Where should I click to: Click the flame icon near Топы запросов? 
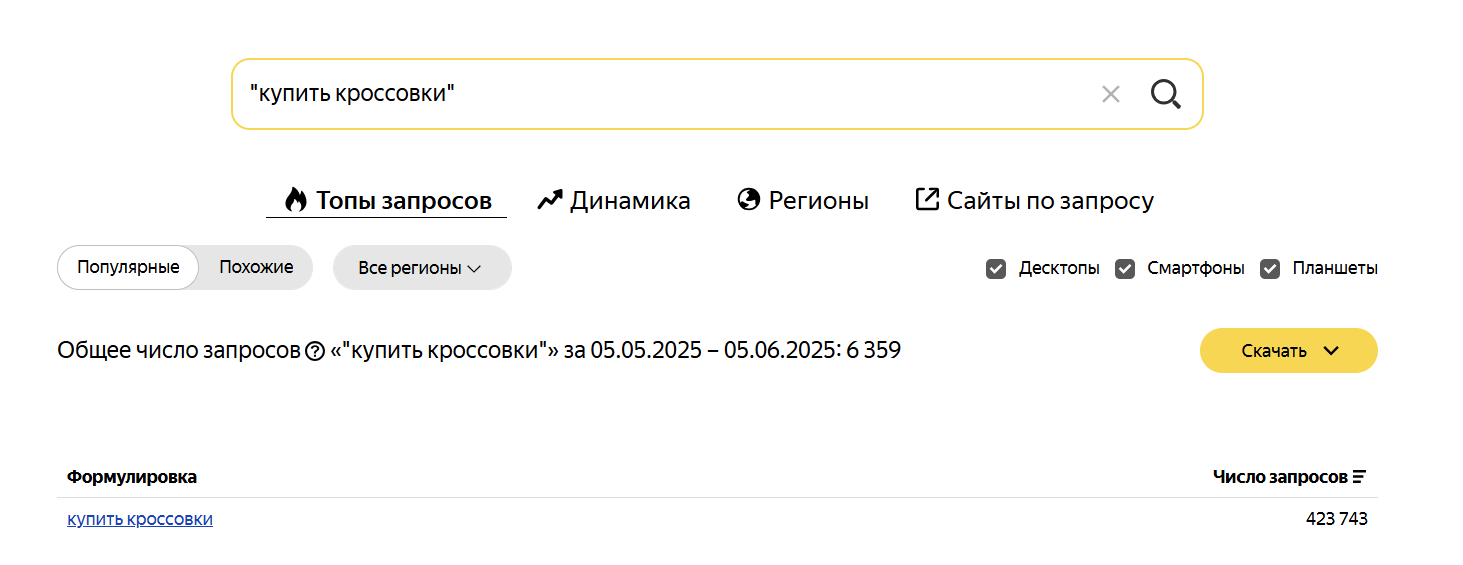tap(295, 200)
